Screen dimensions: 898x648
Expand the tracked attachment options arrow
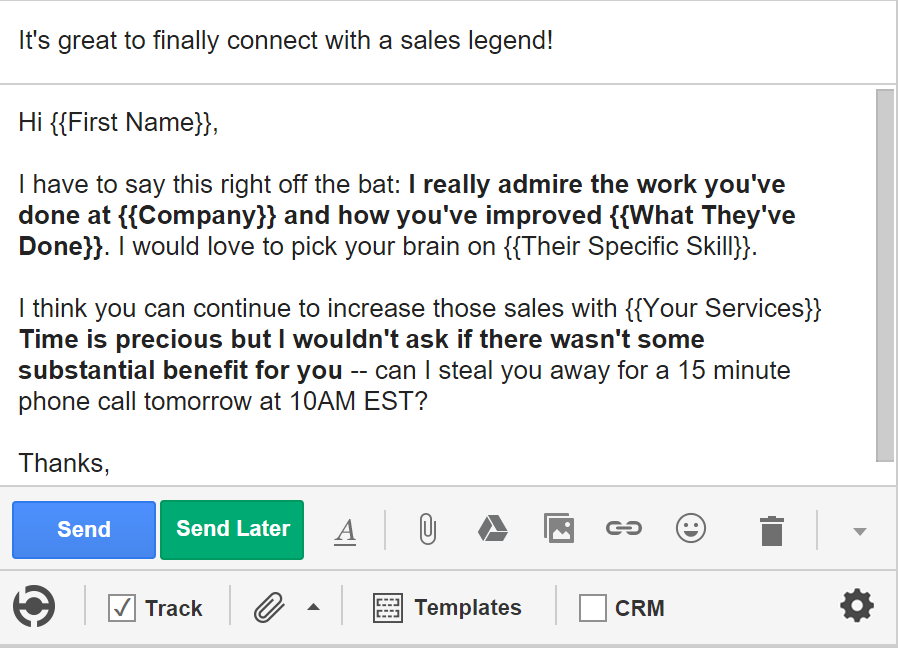click(313, 607)
